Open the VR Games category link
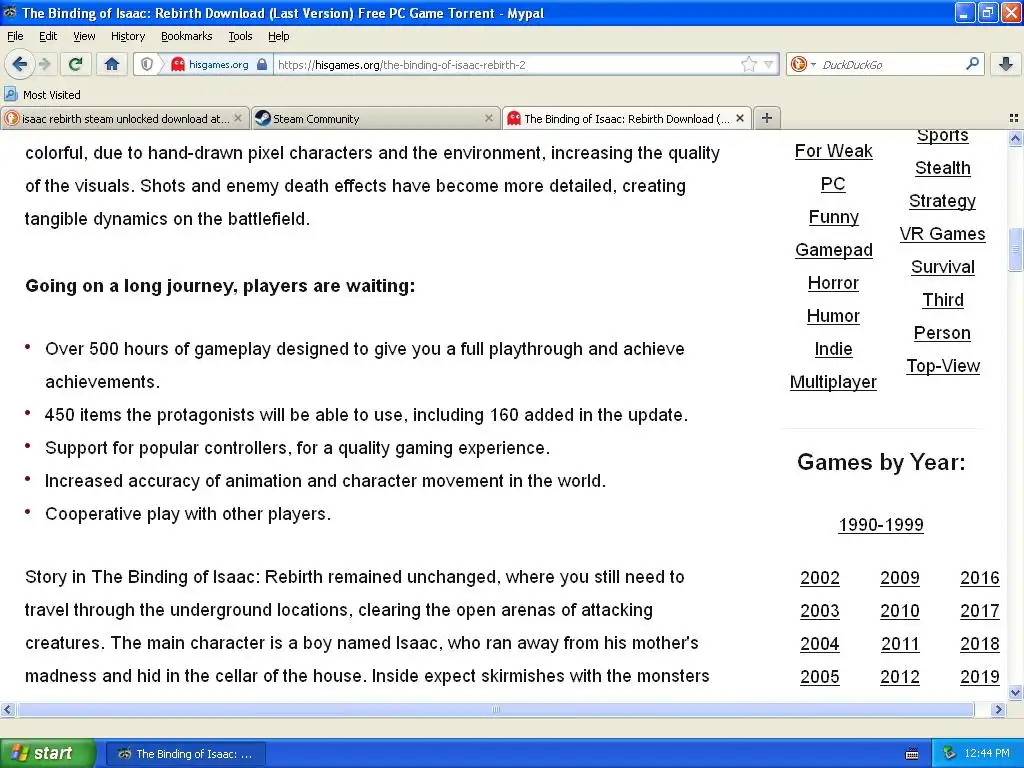 point(942,234)
